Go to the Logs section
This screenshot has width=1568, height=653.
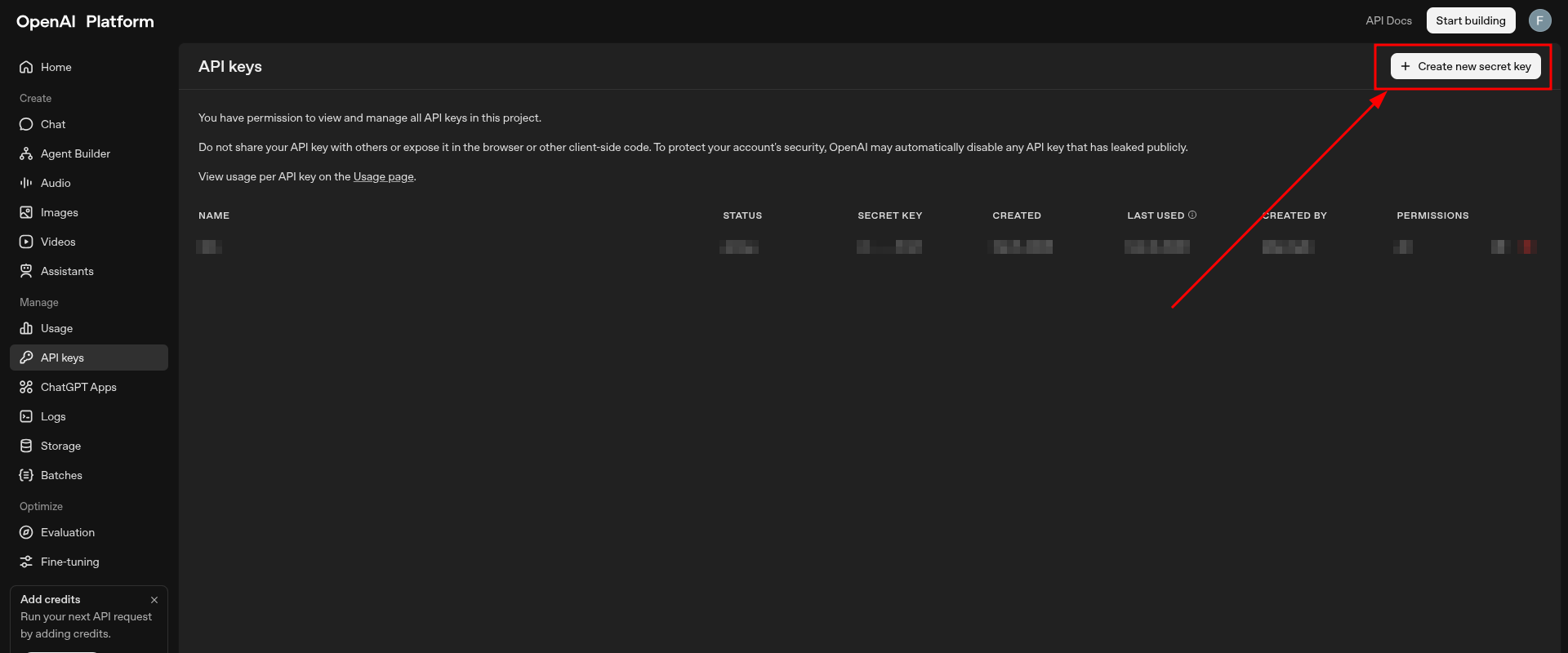pos(53,416)
